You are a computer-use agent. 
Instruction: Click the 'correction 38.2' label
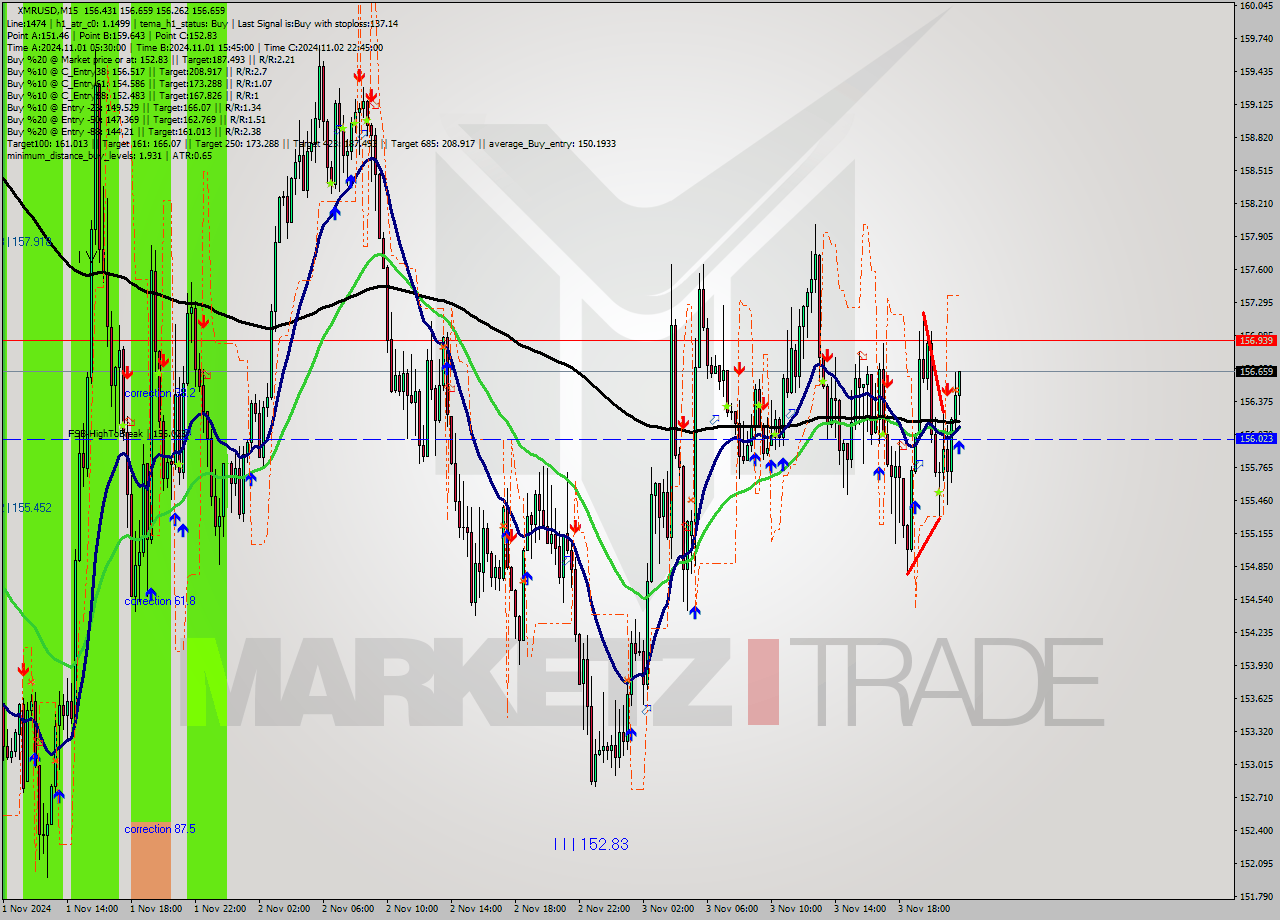[x=160, y=393]
